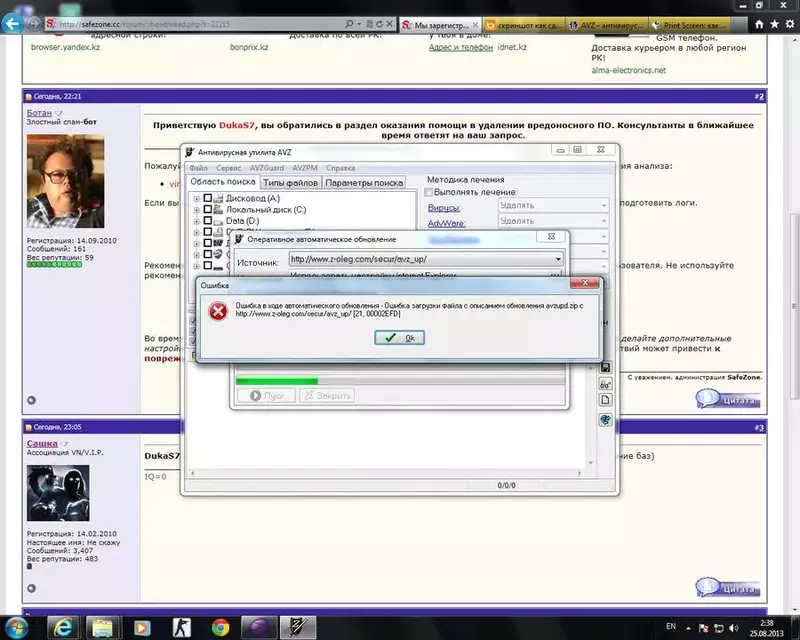
Task: Click the AdWare link in AVZ
Action: [x=446, y=223]
